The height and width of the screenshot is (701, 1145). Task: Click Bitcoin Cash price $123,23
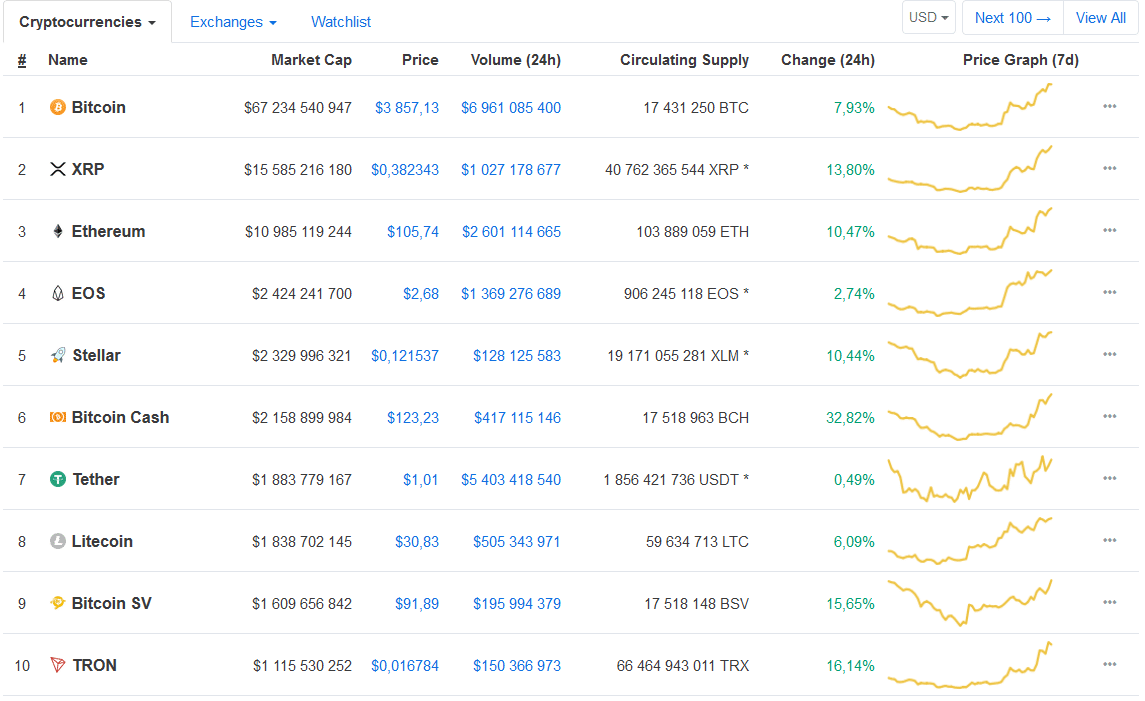click(413, 418)
